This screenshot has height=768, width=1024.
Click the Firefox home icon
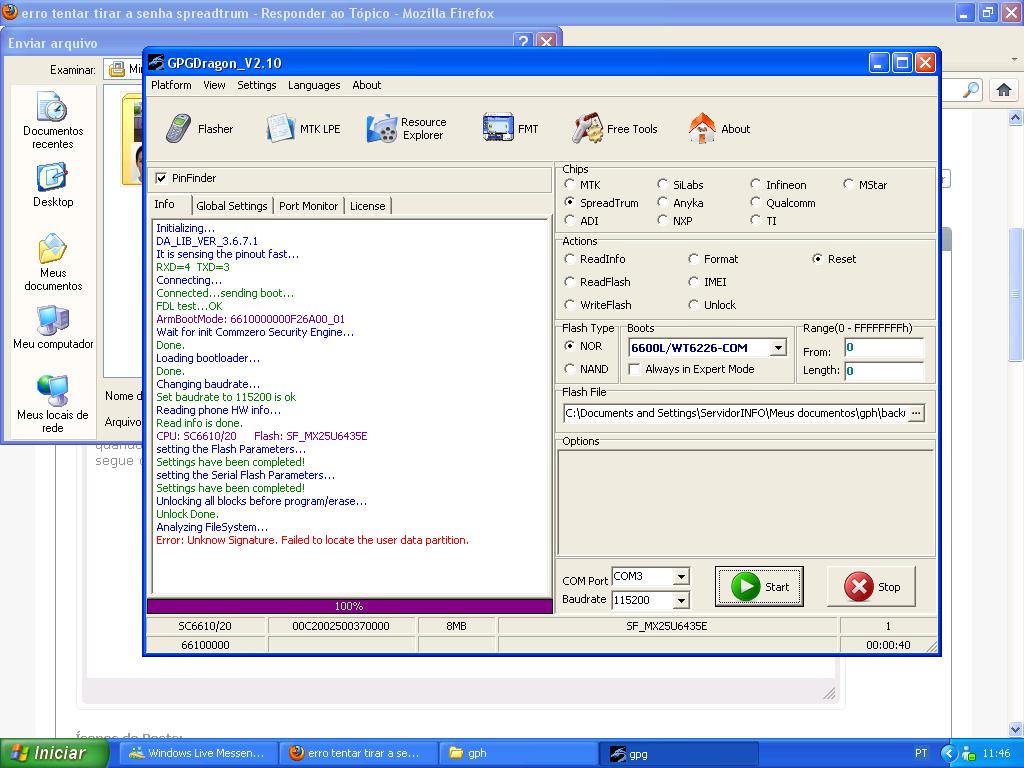coord(1004,90)
